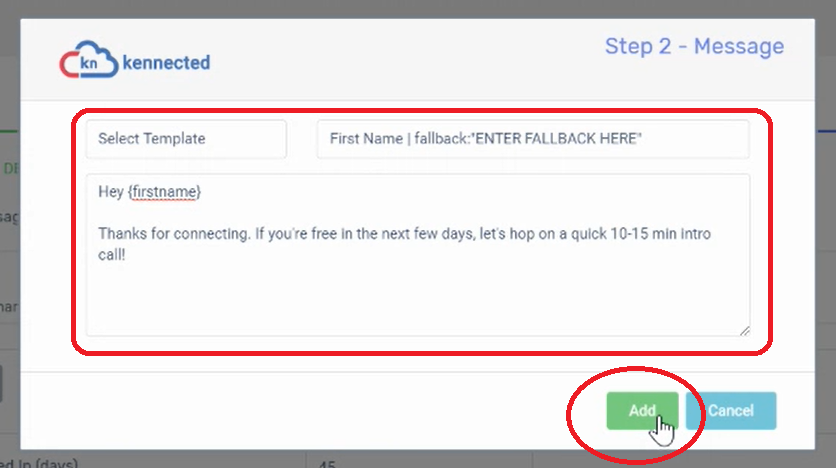Click the 45 value behind the dialog

327,464
